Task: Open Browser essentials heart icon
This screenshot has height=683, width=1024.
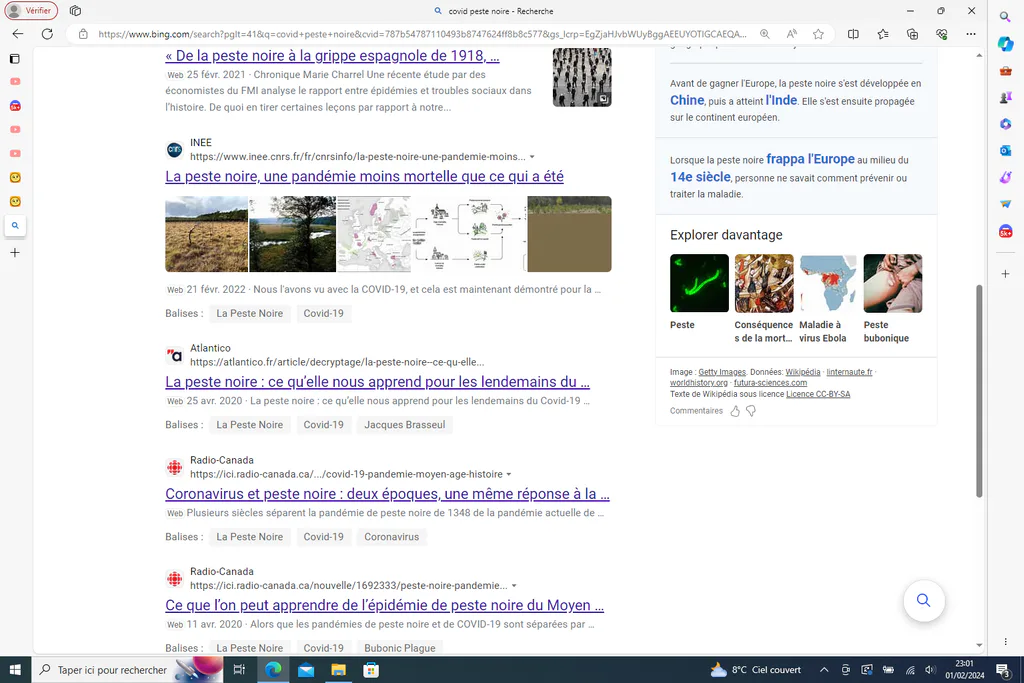Action: pyautogui.click(x=941, y=34)
